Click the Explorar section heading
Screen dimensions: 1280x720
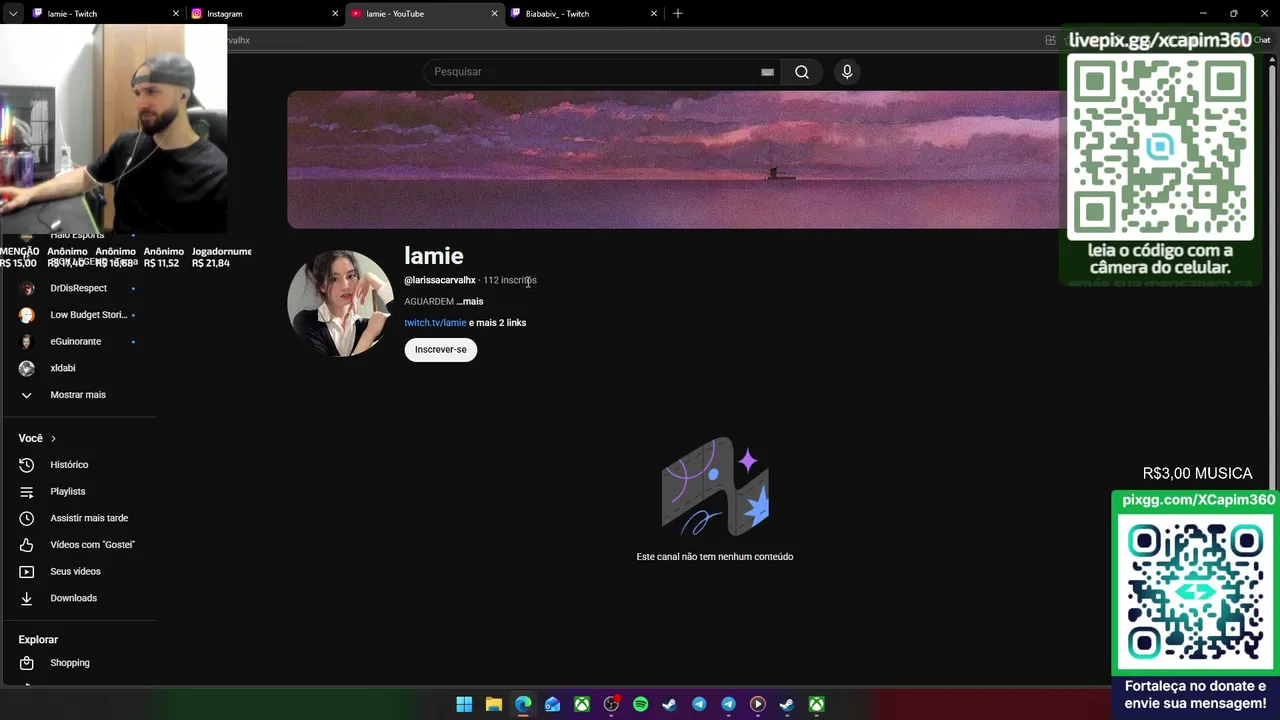pyautogui.click(x=38, y=640)
